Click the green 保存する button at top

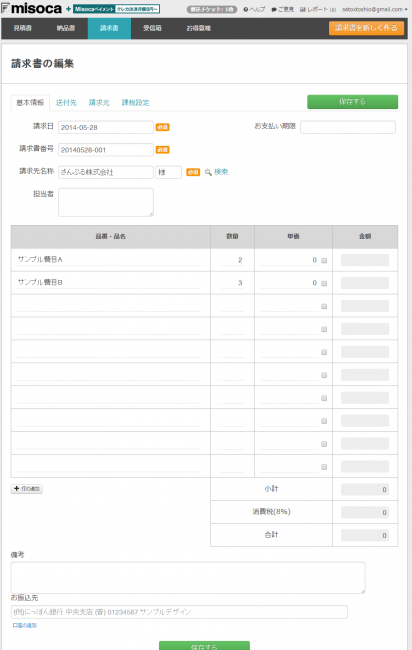[x=352, y=102]
